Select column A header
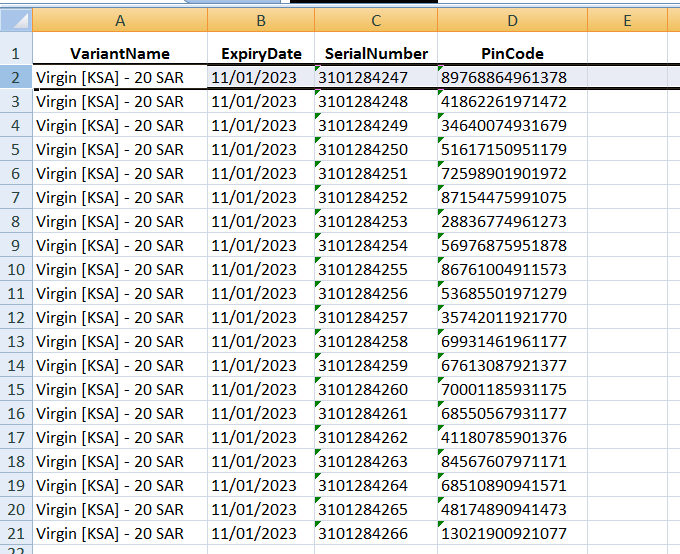 (x=120, y=20)
